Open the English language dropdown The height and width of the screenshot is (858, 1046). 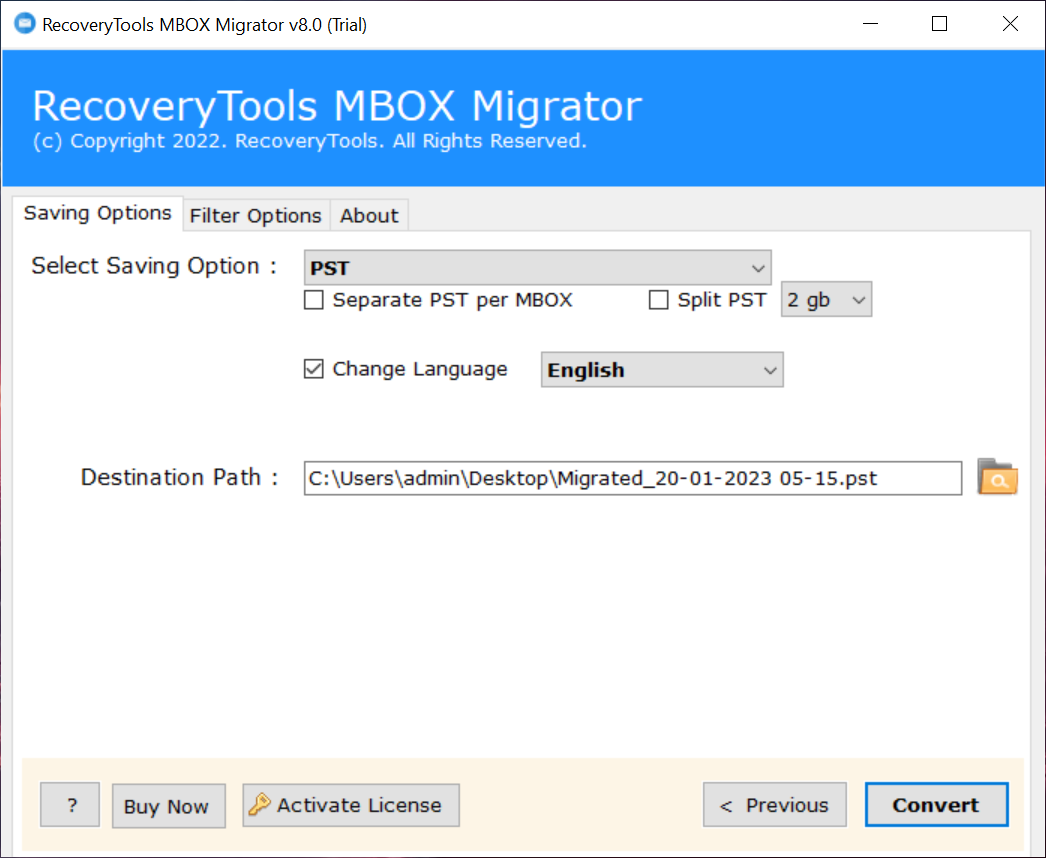tap(662, 370)
